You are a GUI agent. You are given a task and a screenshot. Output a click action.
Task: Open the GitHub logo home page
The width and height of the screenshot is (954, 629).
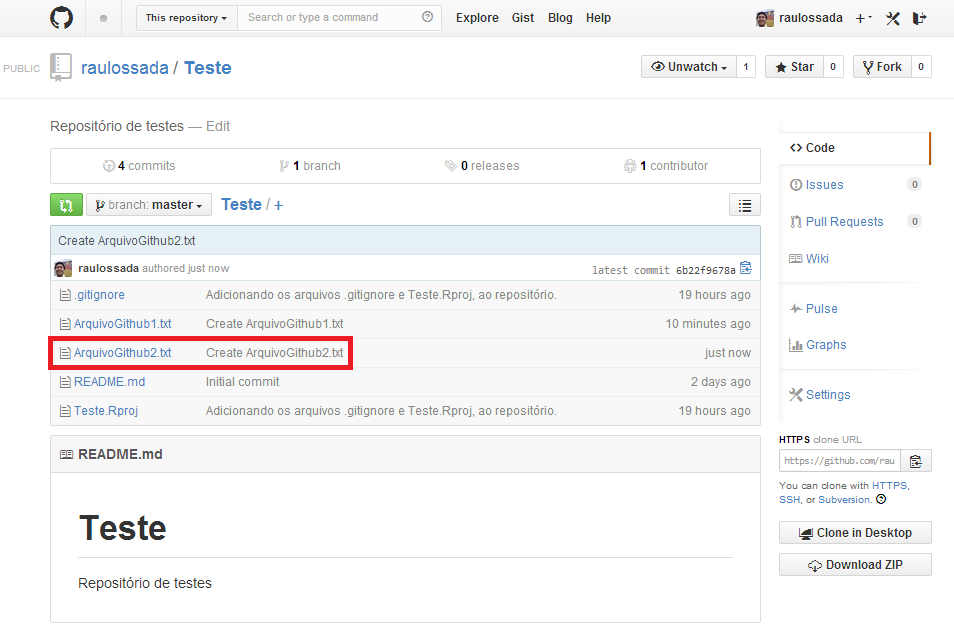pyautogui.click(x=61, y=18)
